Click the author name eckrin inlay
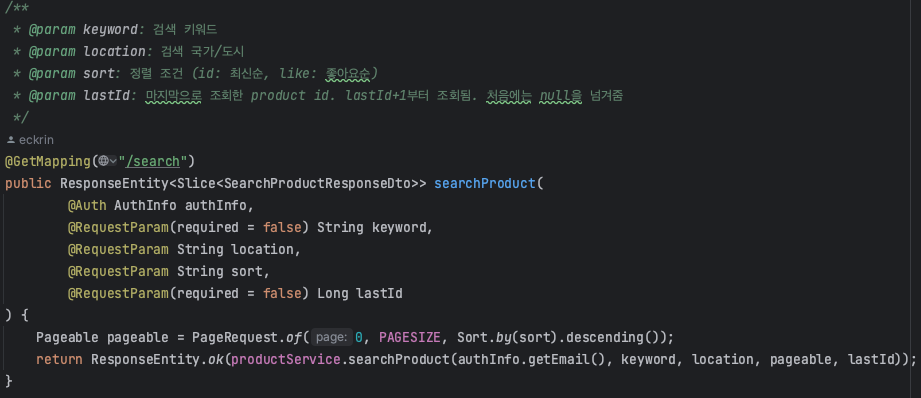 (x=36, y=140)
